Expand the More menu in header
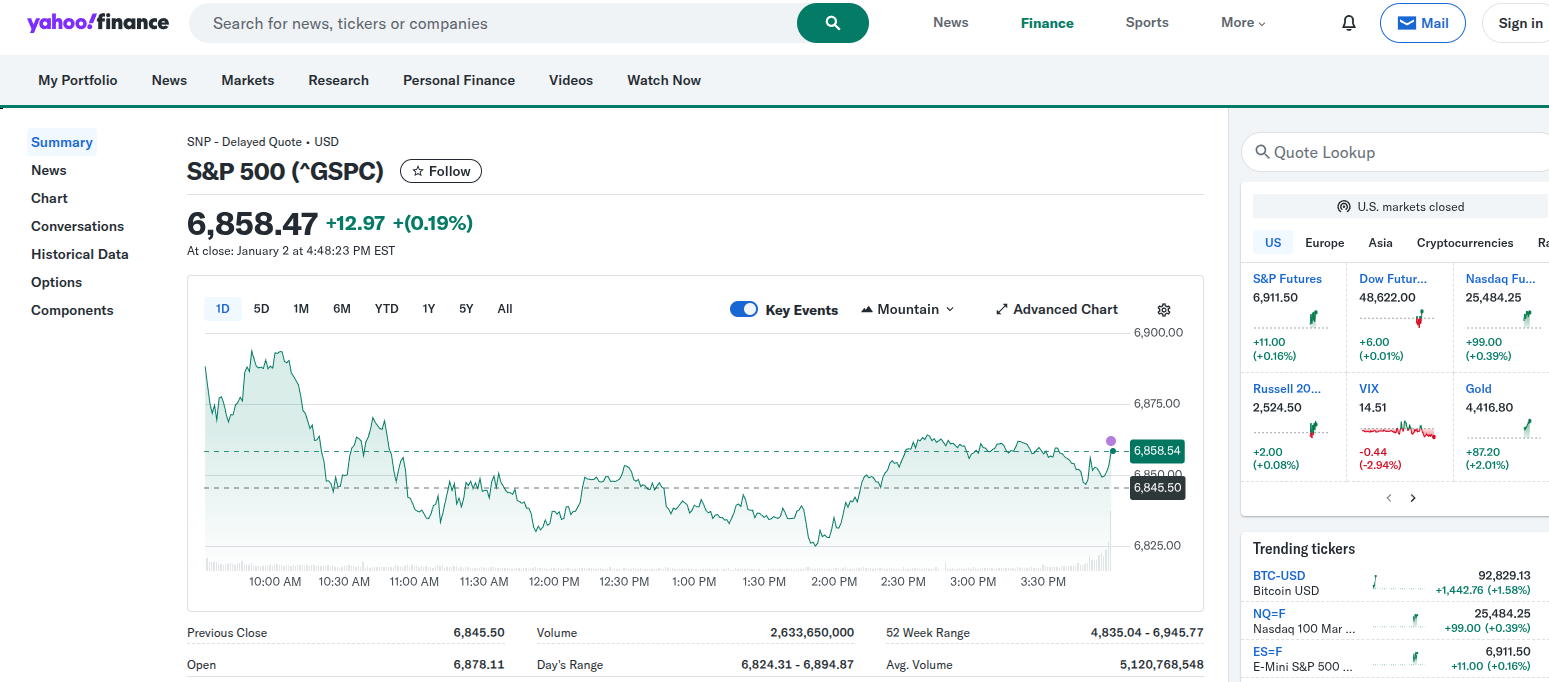Screen dimensions: 1549x682 1243,23
